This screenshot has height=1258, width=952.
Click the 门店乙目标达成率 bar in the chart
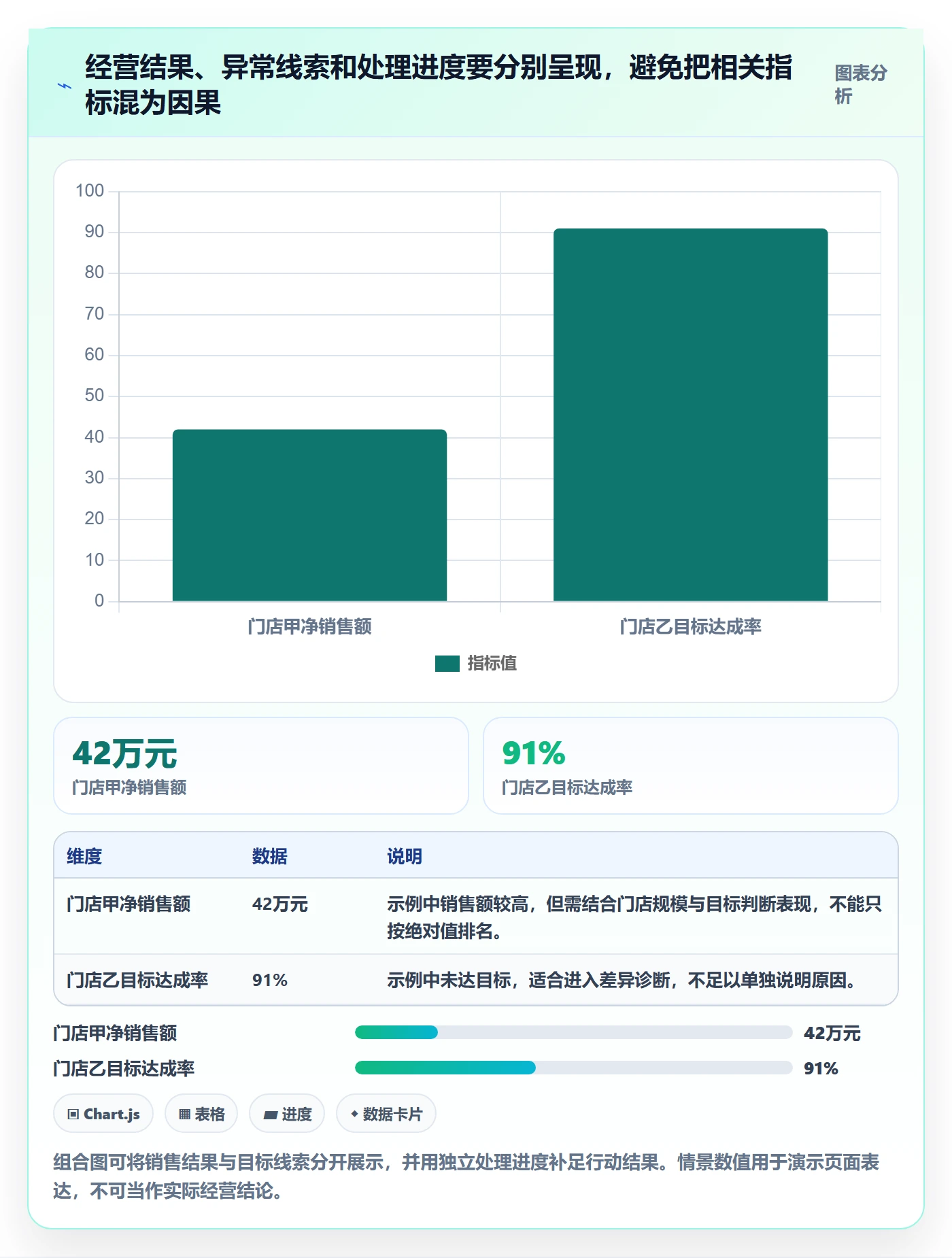690,415
